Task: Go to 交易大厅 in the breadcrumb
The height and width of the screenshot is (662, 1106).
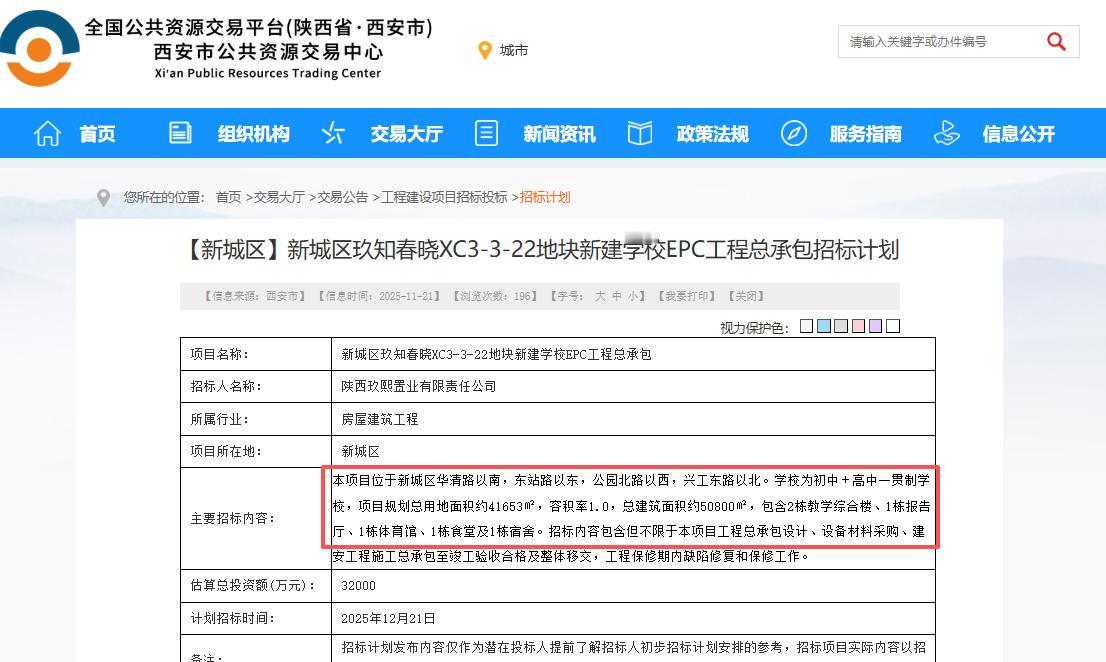Action: 279,197
